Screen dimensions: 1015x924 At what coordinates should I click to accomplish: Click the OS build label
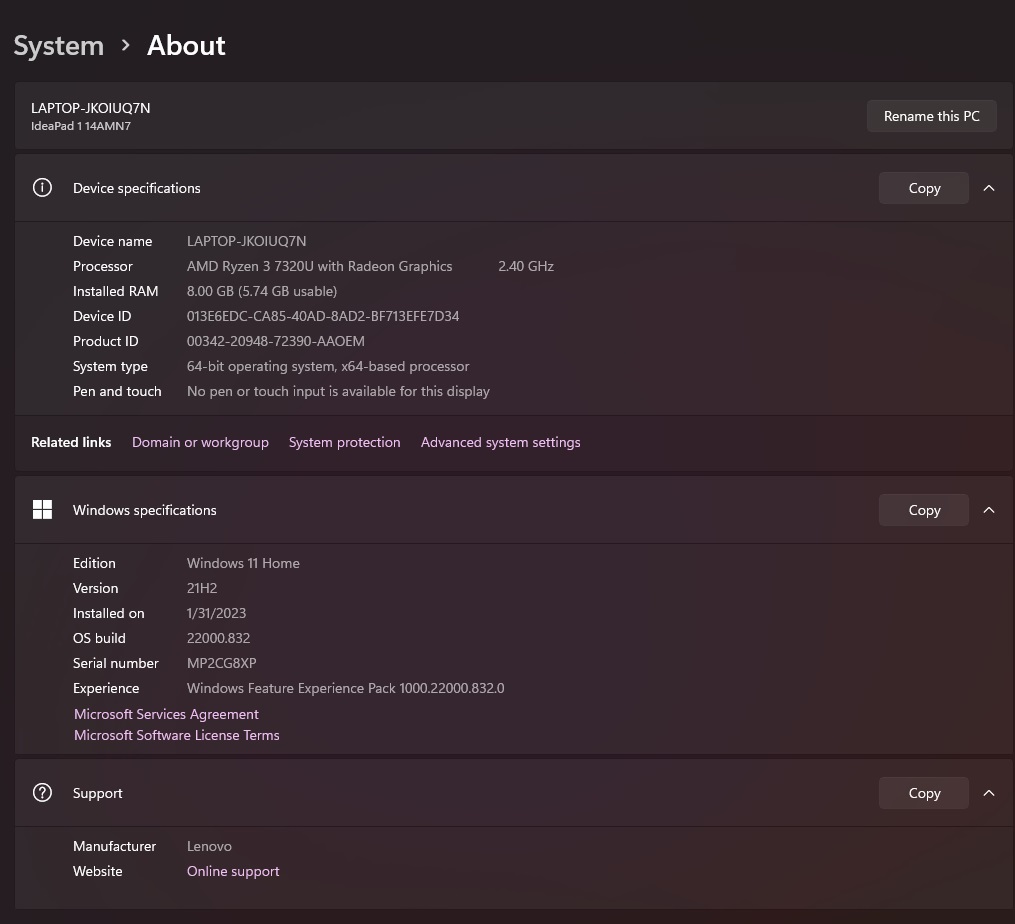click(99, 638)
